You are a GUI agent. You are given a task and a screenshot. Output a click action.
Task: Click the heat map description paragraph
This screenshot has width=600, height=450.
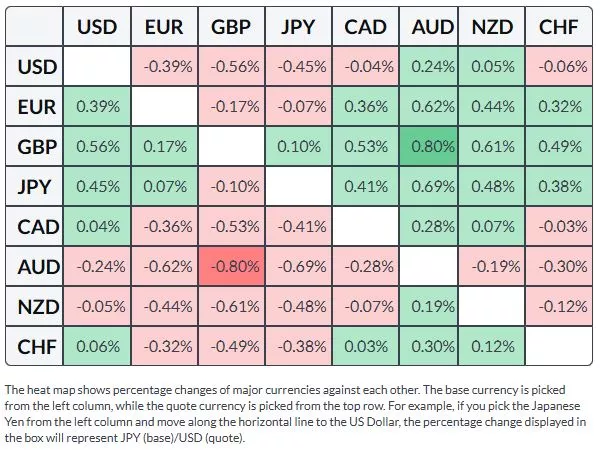[299, 413]
